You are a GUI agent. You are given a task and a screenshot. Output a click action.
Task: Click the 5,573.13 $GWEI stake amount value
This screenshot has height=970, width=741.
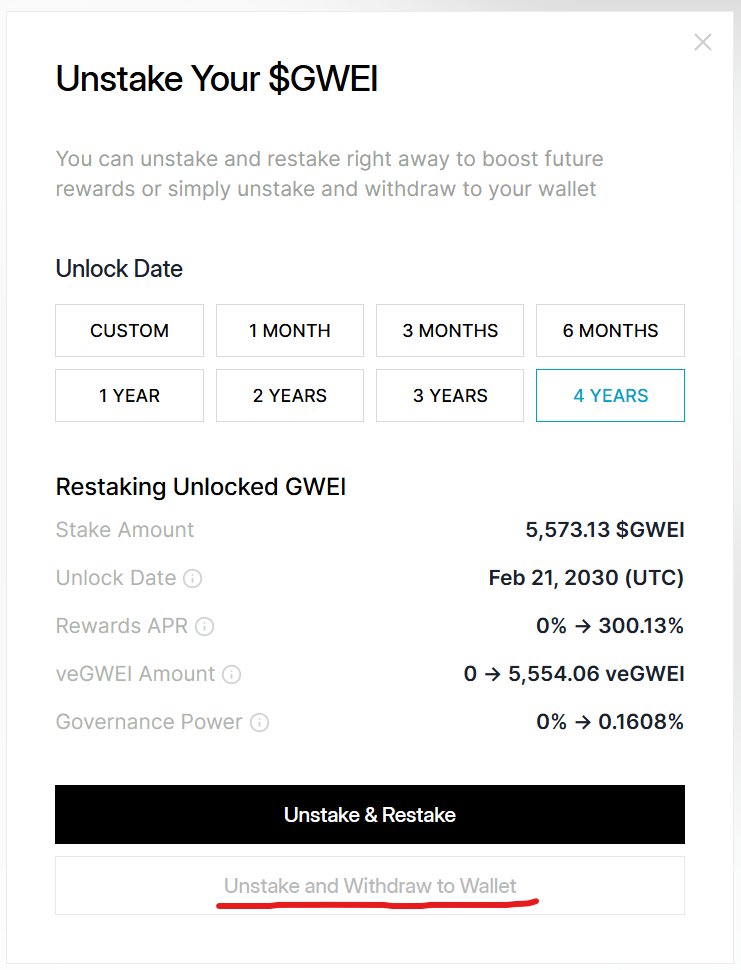point(605,530)
